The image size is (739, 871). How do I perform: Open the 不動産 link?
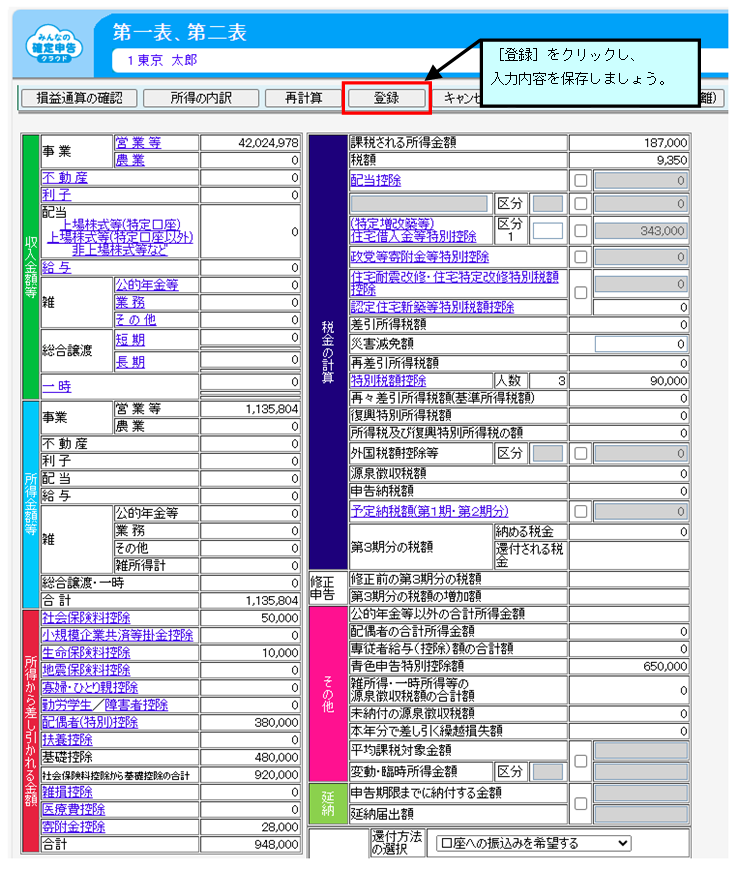[x=65, y=178]
